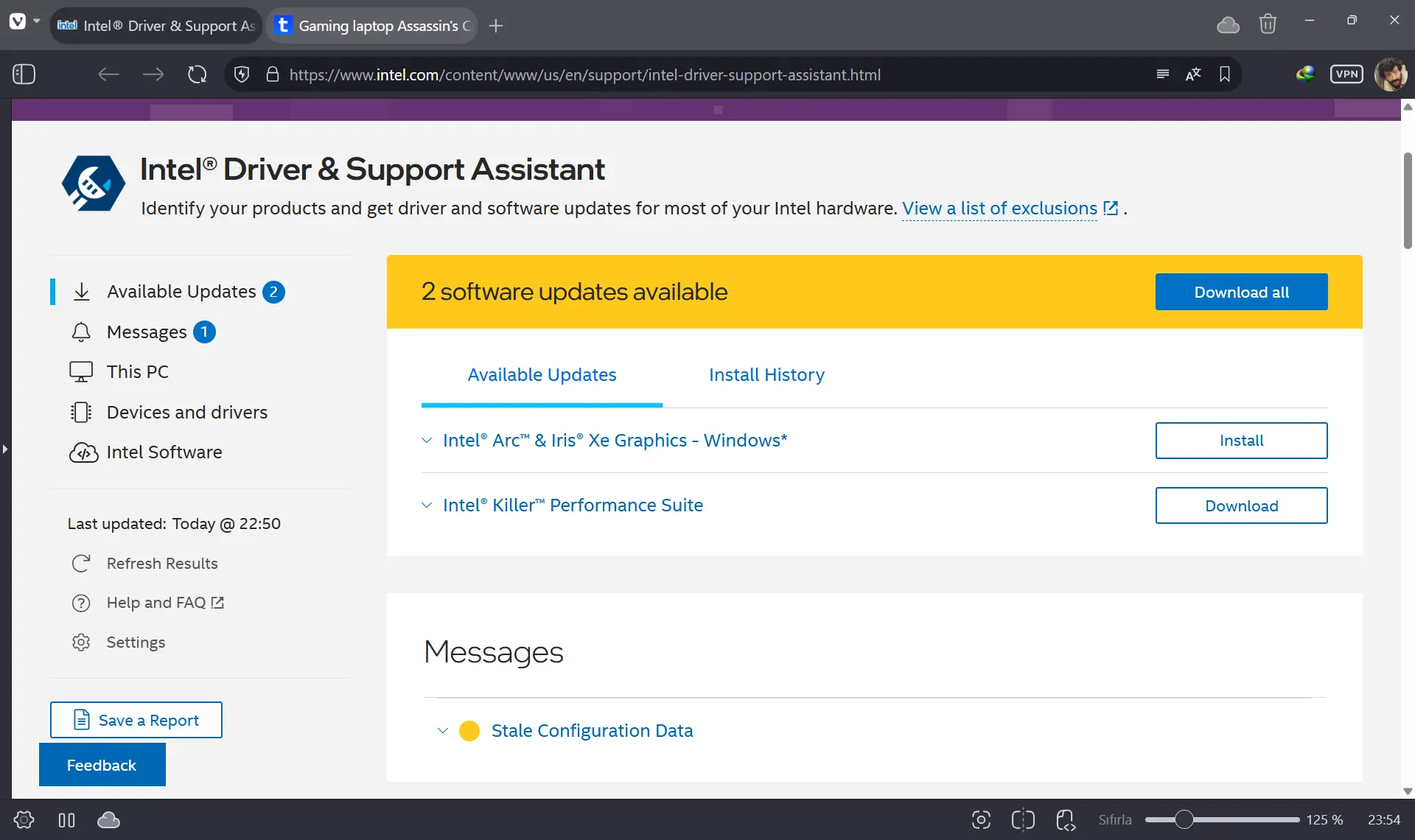Click Save a Report button
This screenshot has width=1415, height=840.
coord(136,720)
